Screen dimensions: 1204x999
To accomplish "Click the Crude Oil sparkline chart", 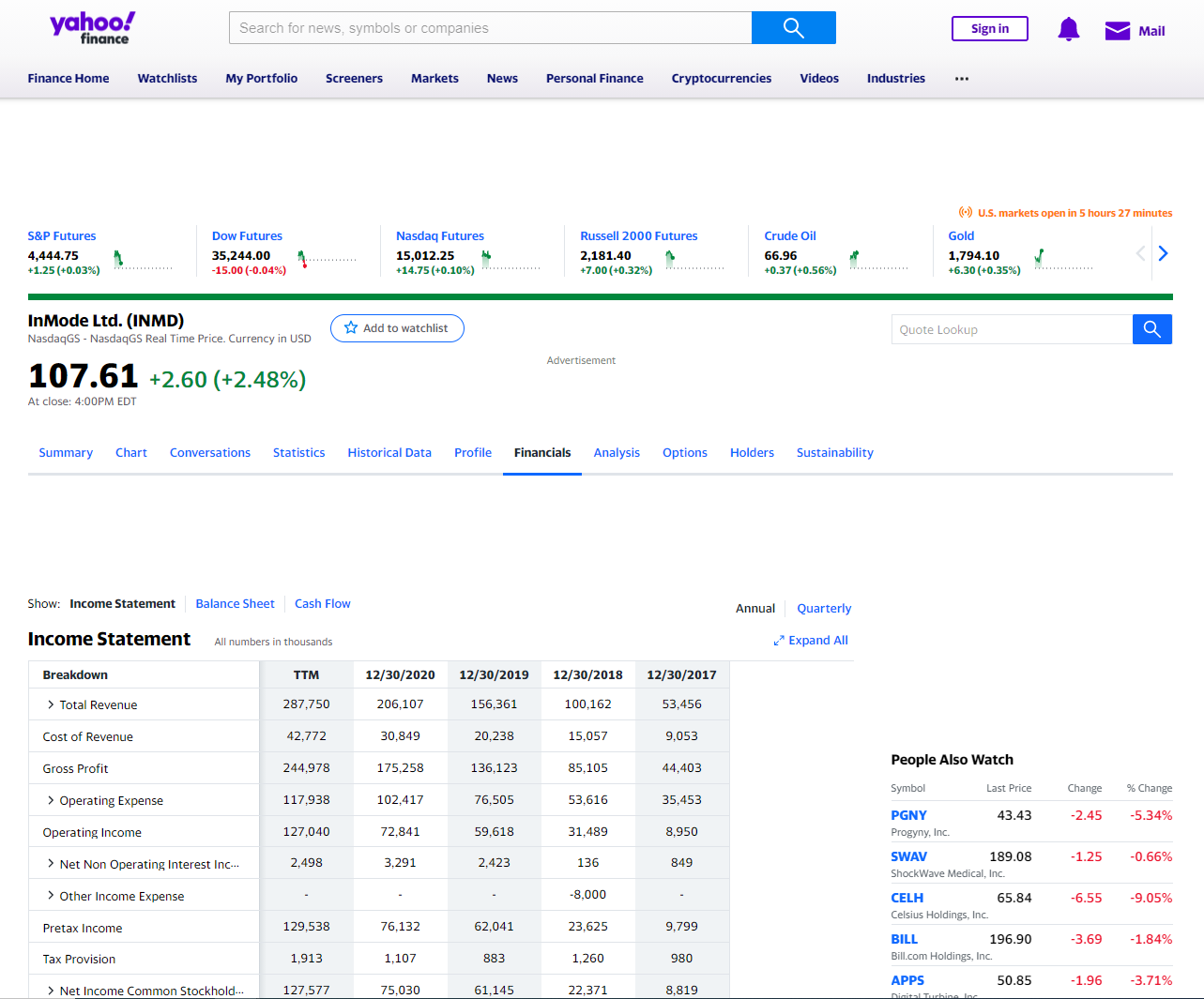I will [878, 260].
